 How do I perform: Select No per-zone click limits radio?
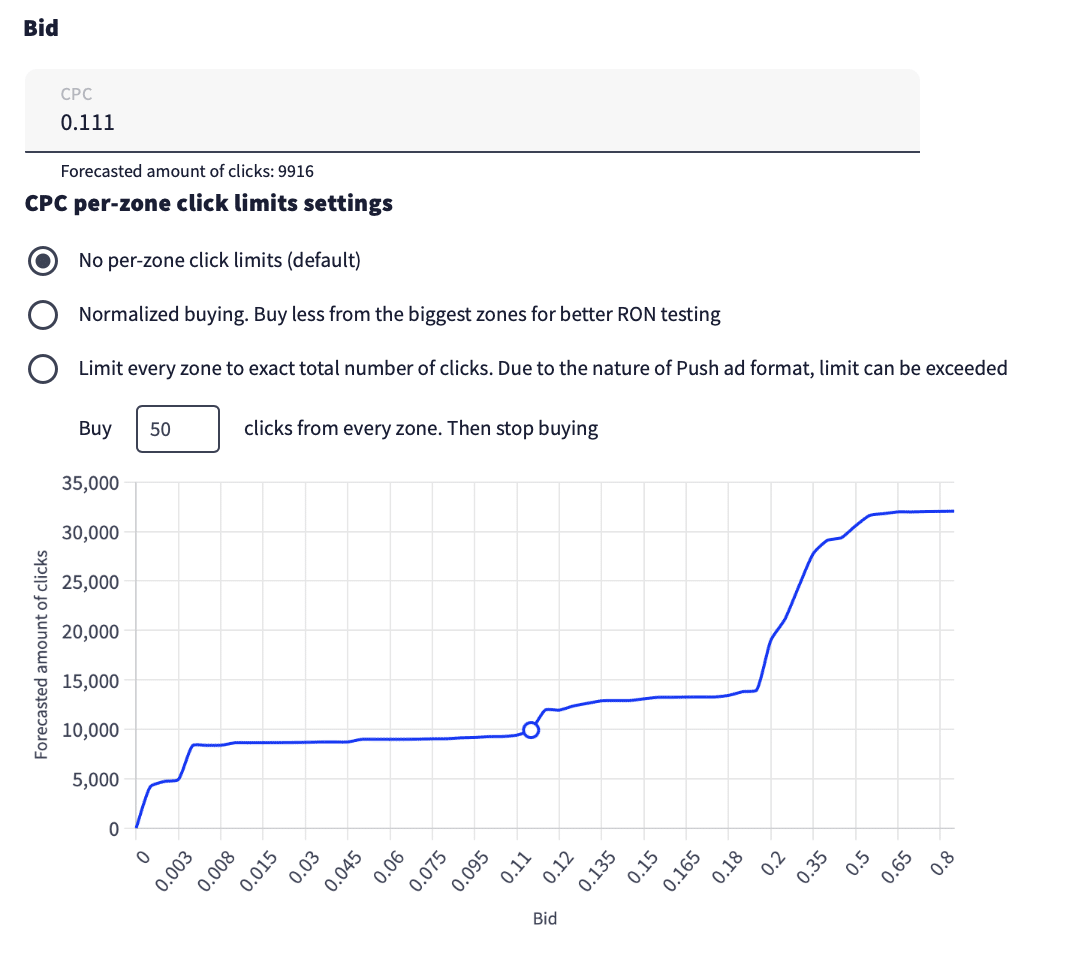(x=42, y=261)
